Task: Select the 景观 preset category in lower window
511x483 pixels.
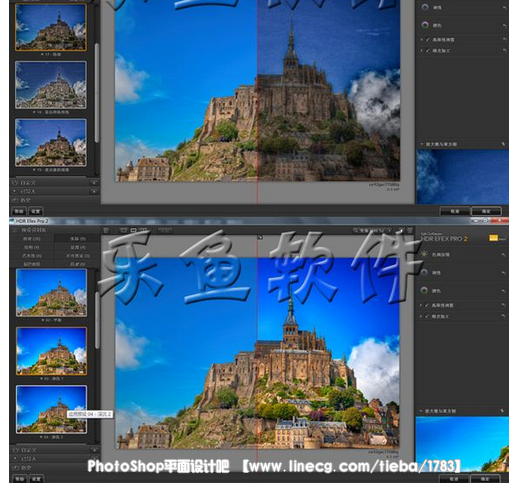Action: click(78, 247)
